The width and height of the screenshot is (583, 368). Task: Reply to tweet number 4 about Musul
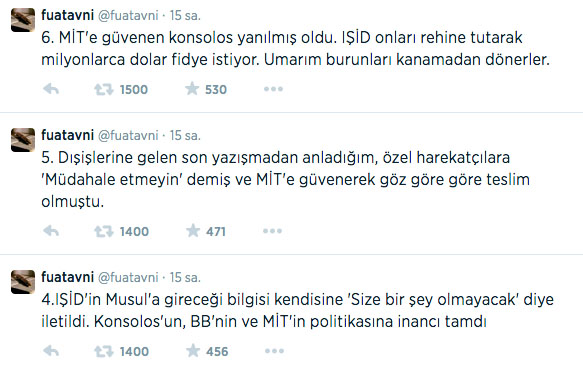pos(51,351)
